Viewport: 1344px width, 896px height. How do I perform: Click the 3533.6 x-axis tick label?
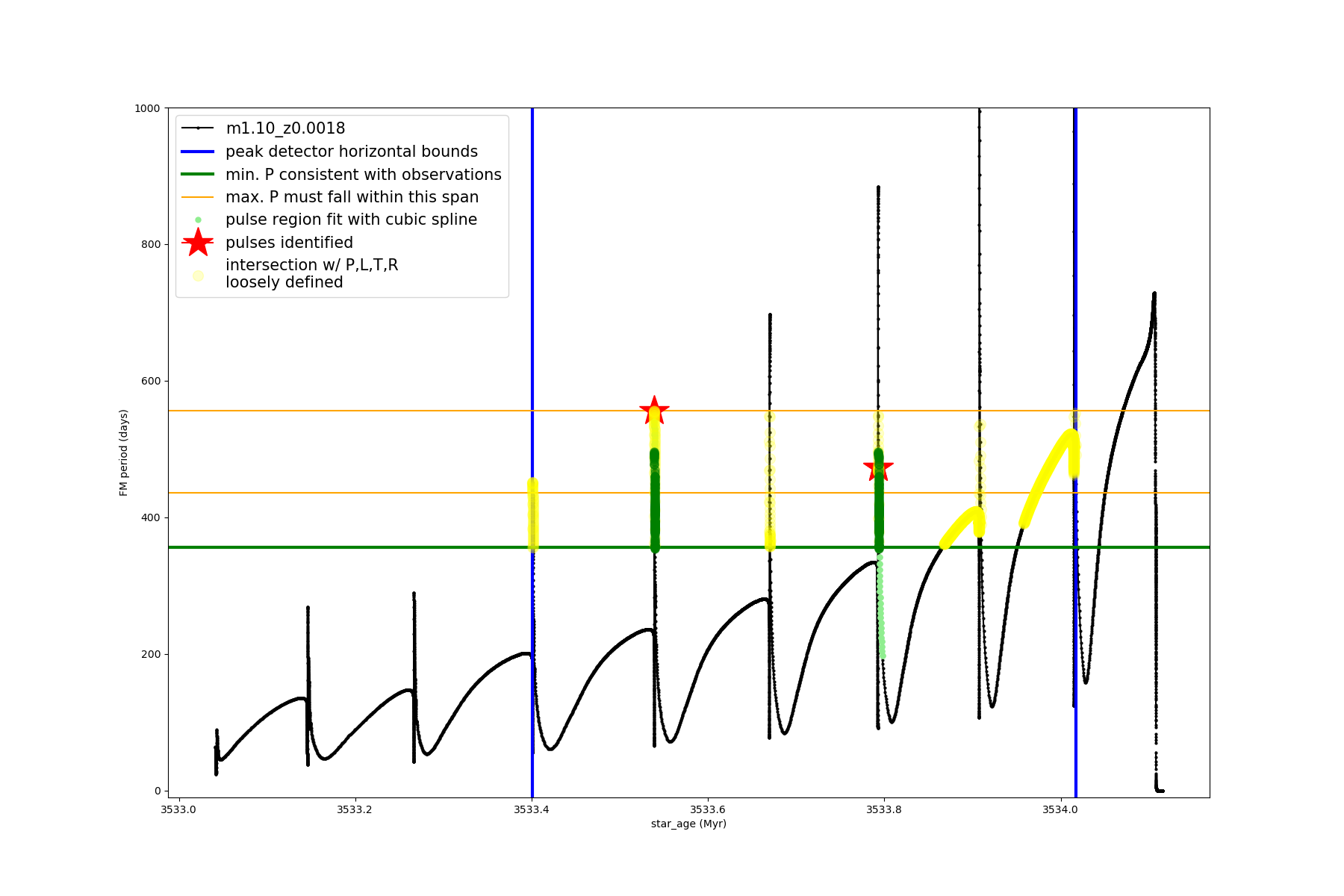(x=707, y=809)
